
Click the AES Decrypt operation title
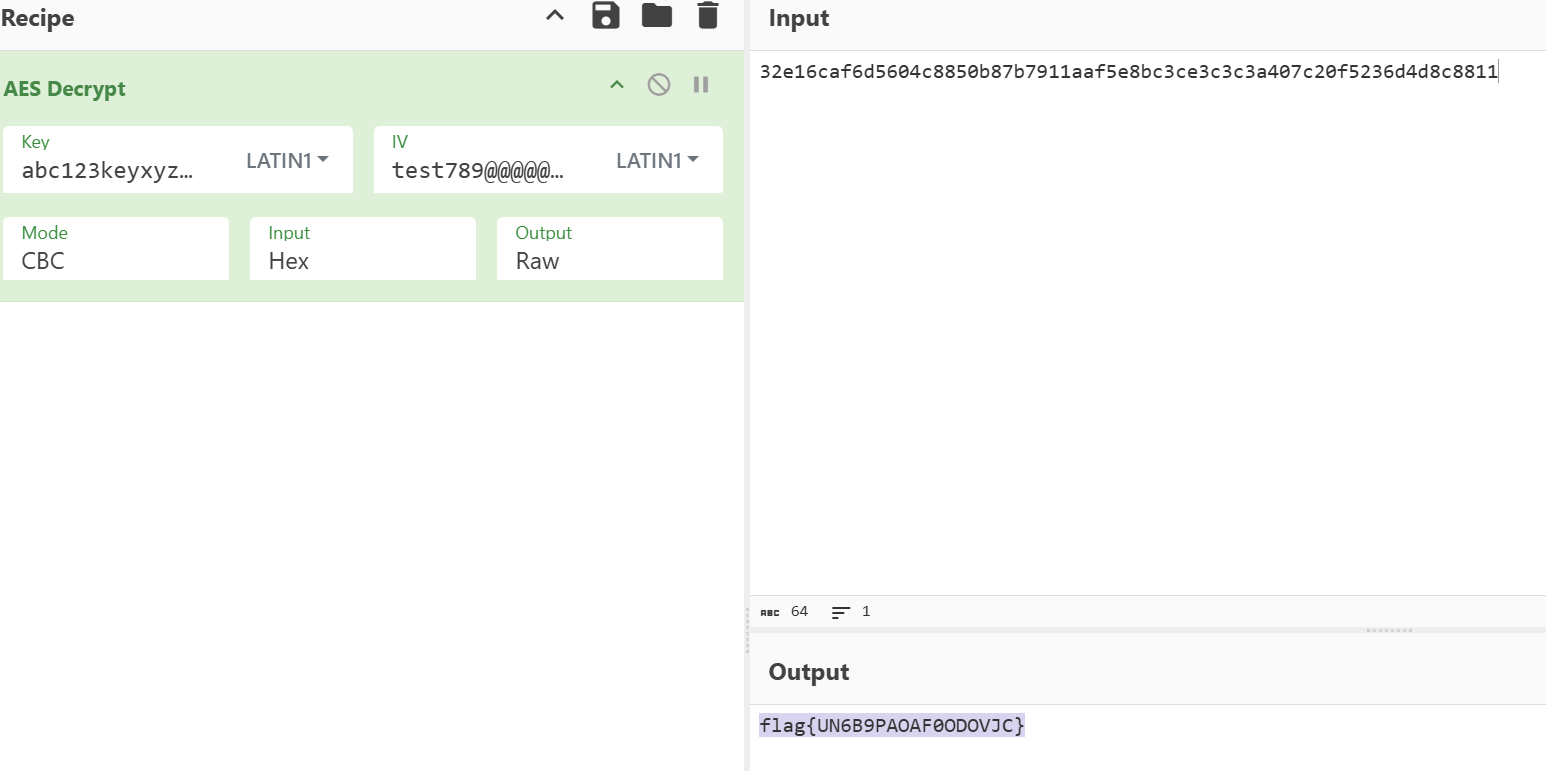click(65, 88)
